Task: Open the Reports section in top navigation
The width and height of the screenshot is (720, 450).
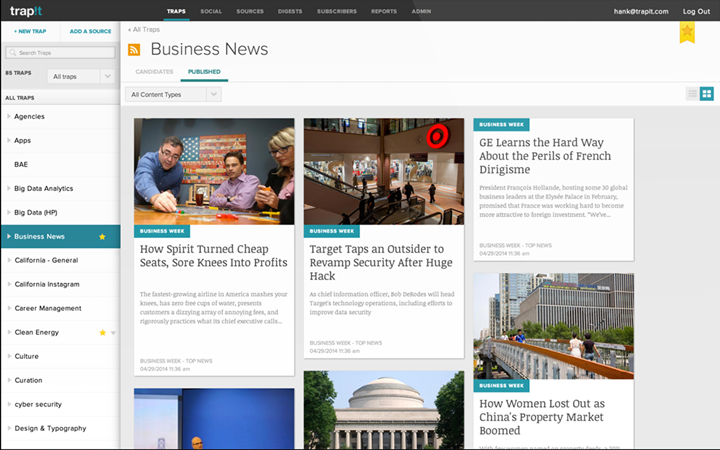Action: 384,11
